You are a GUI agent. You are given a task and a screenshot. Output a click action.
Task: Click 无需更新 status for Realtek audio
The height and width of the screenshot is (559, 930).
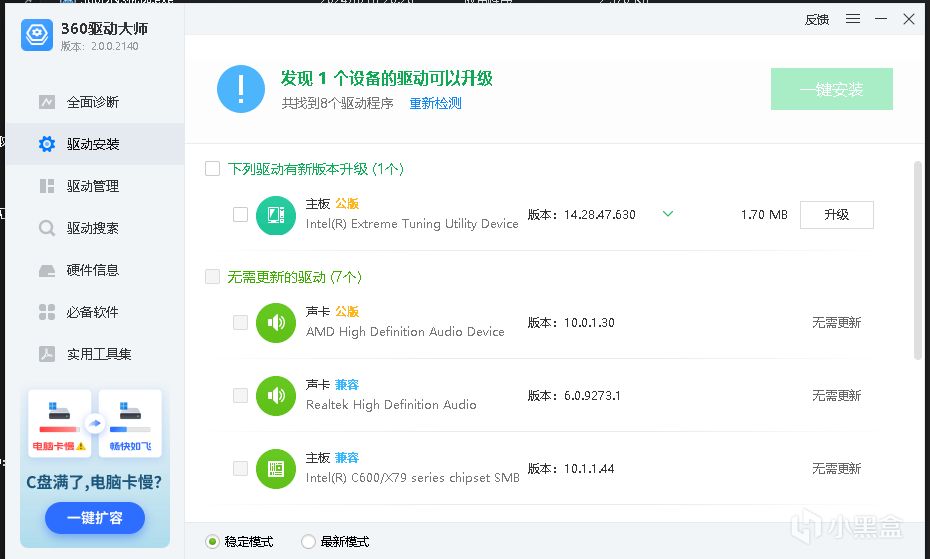coord(836,396)
